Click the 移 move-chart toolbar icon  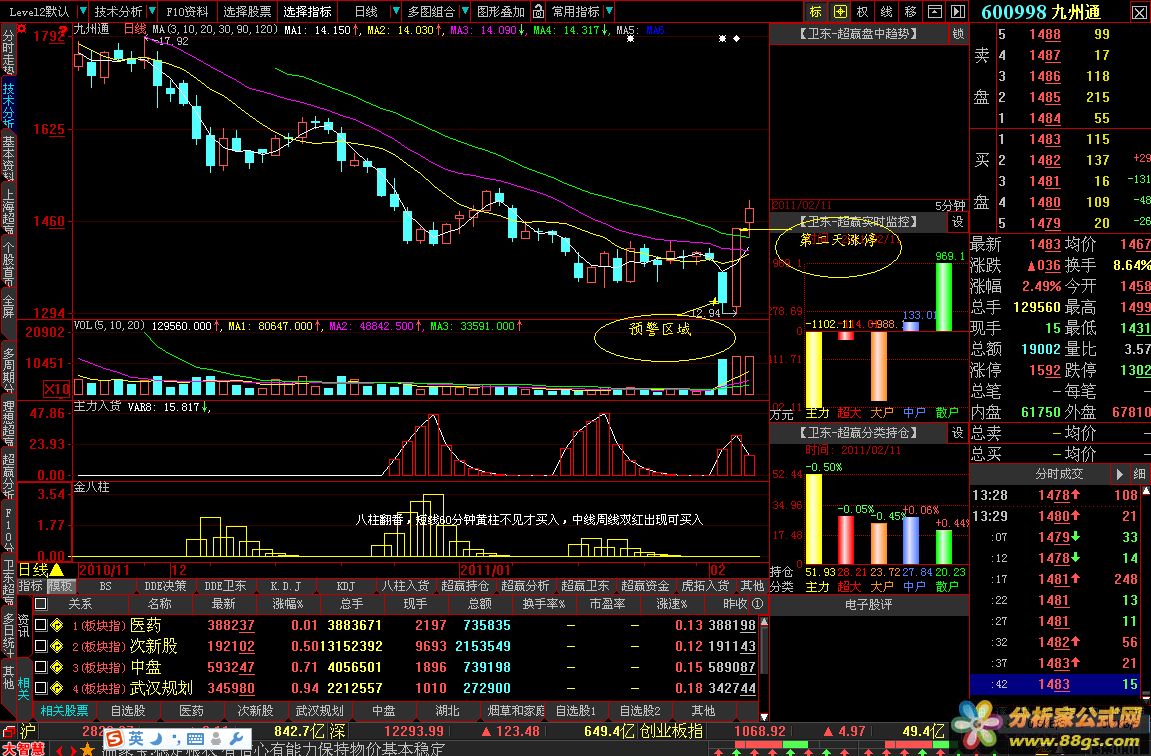911,11
